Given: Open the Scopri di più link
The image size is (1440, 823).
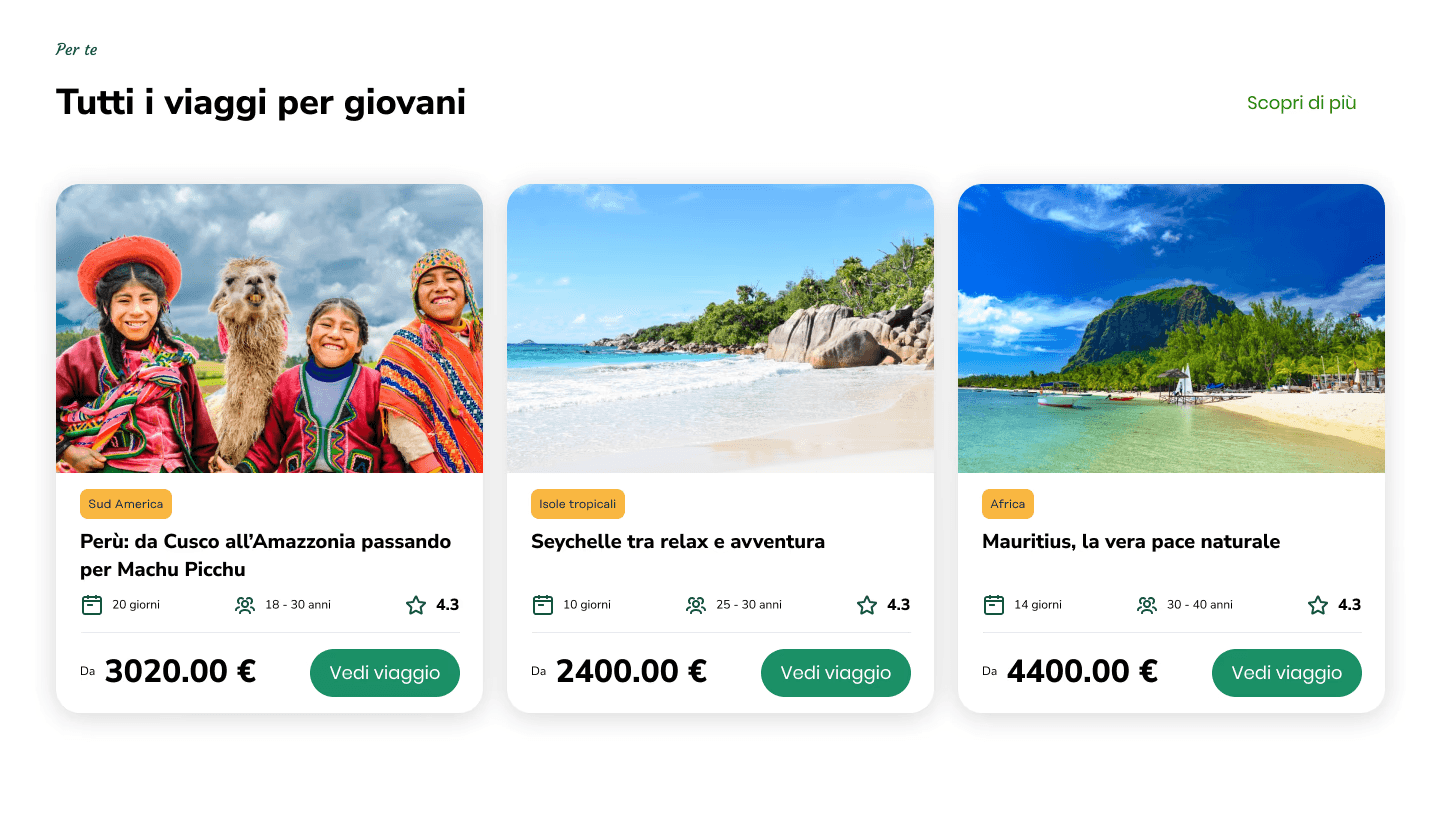Looking at the screenshot, I should point(1301,103).
